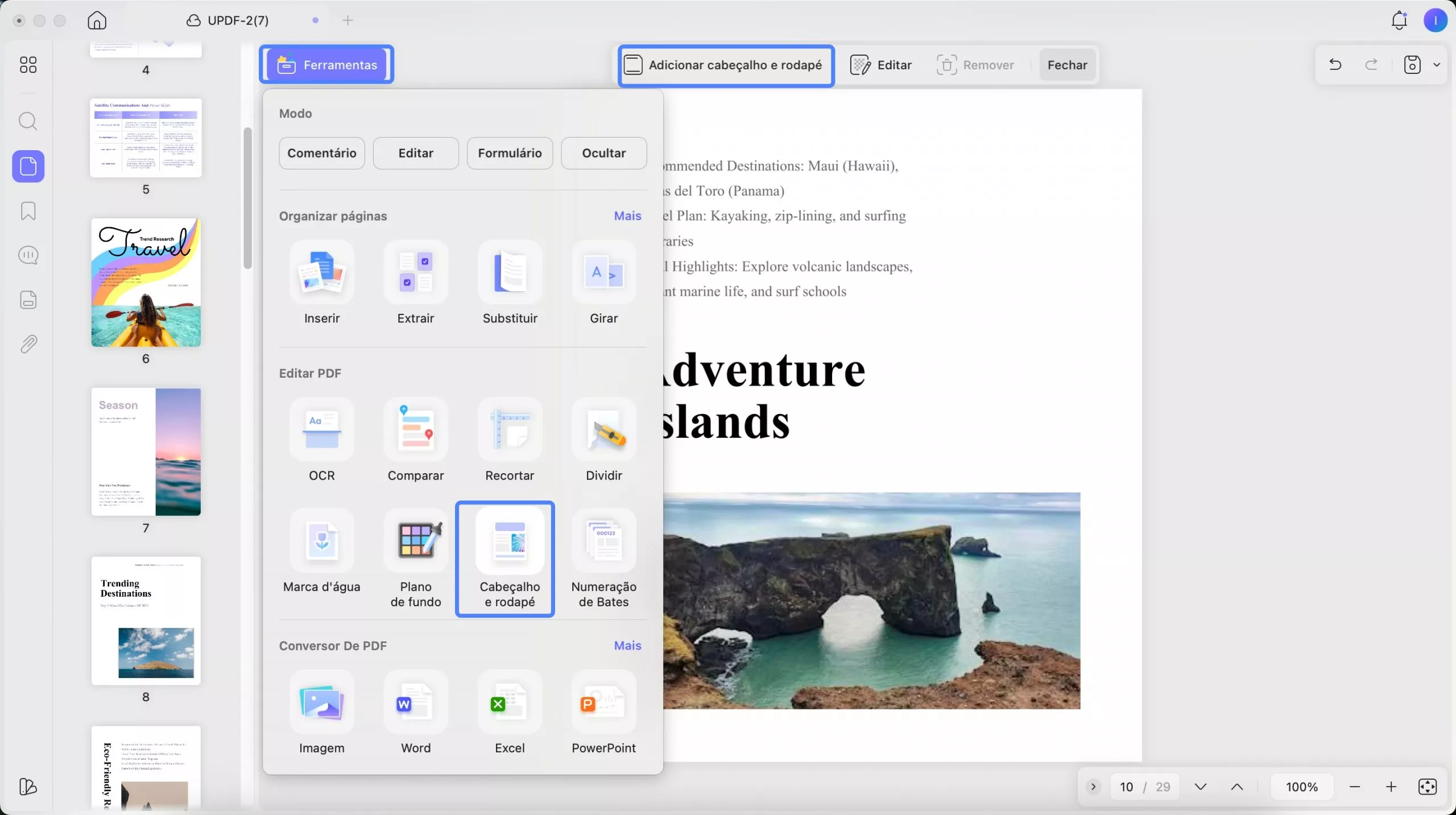Convert PDF to Imagem
This screenshot has width=1456, height=815.
click(321, 713)
